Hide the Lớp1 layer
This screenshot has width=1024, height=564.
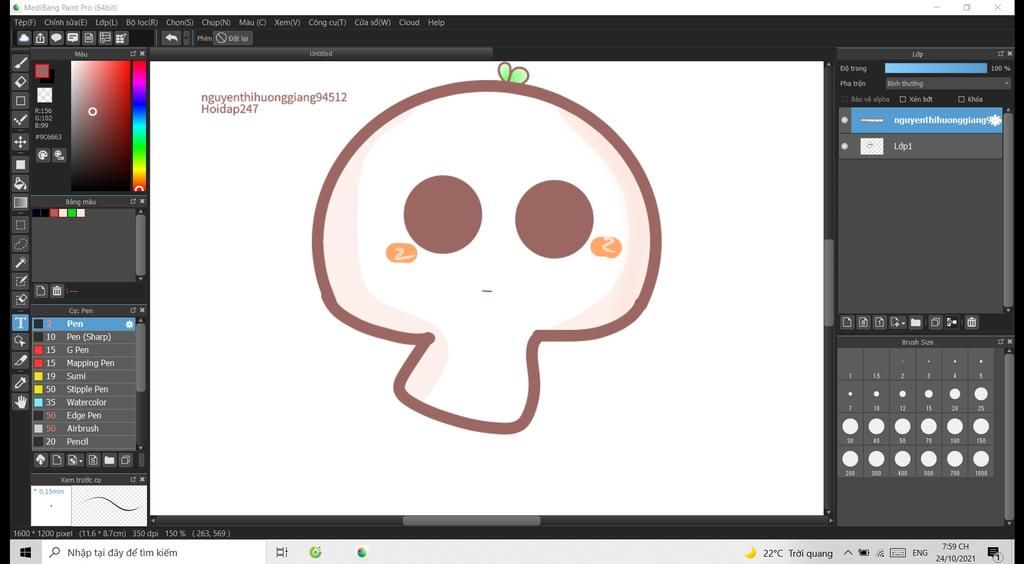pos(844,146)
